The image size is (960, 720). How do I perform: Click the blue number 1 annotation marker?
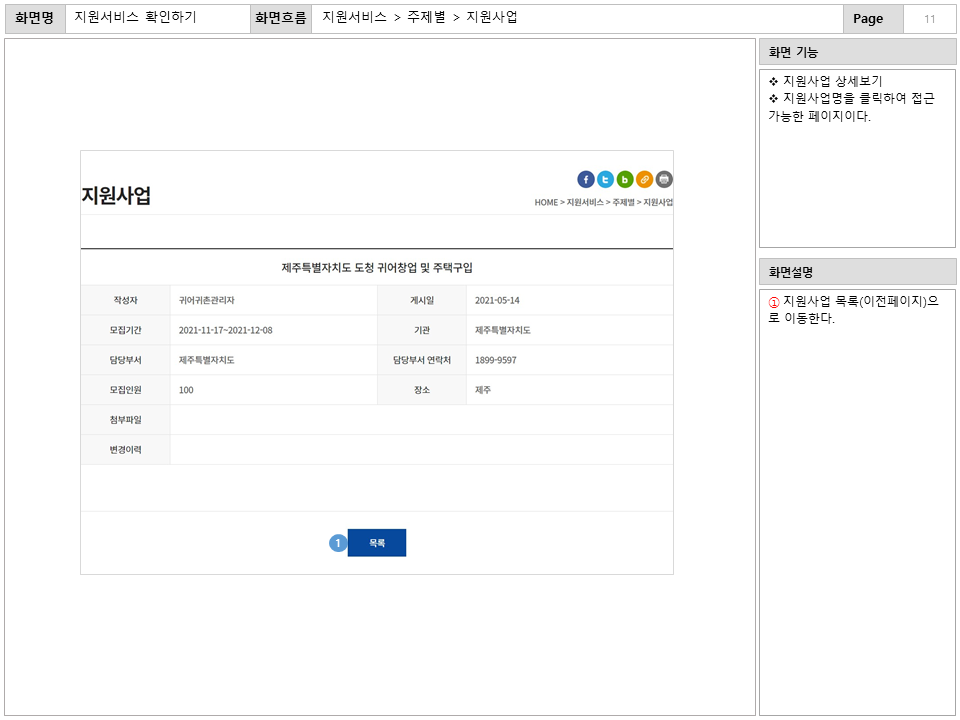click(337, 543)
